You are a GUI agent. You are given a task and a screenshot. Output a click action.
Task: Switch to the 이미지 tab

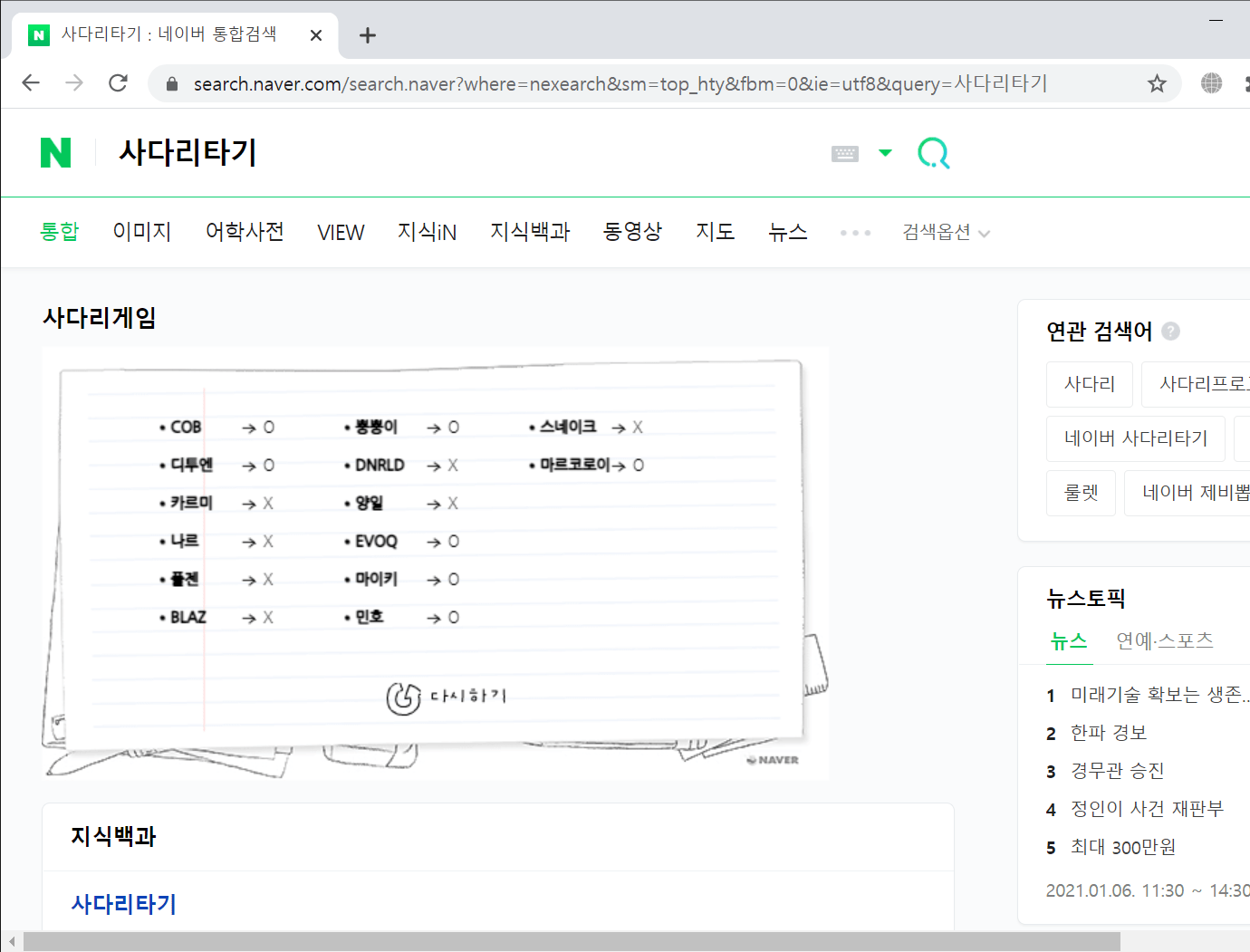click(x=142, y=232)
